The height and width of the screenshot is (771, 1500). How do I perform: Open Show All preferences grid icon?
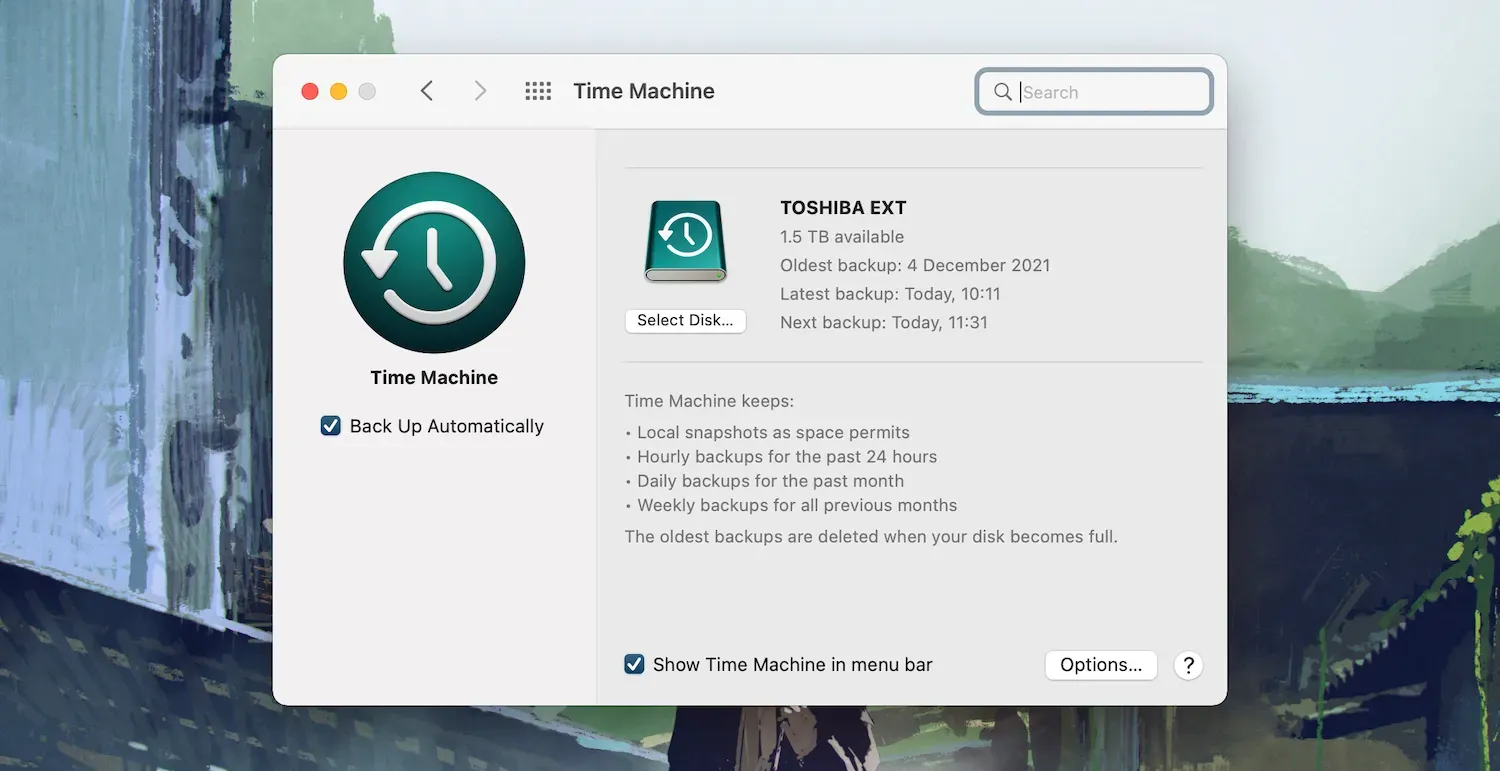(x=538, y=90)
